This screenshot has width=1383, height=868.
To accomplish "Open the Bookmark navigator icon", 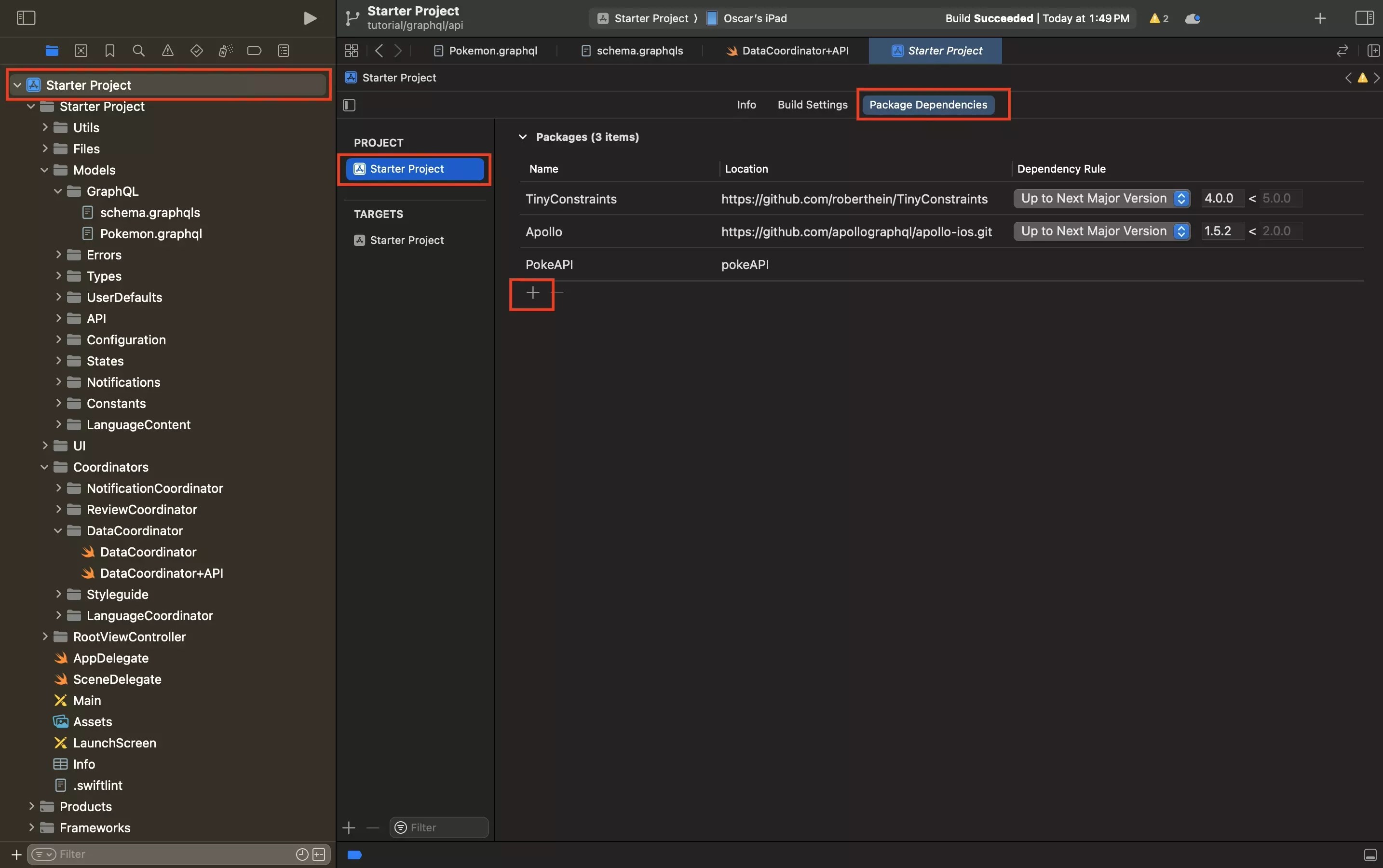I will 109,51.
